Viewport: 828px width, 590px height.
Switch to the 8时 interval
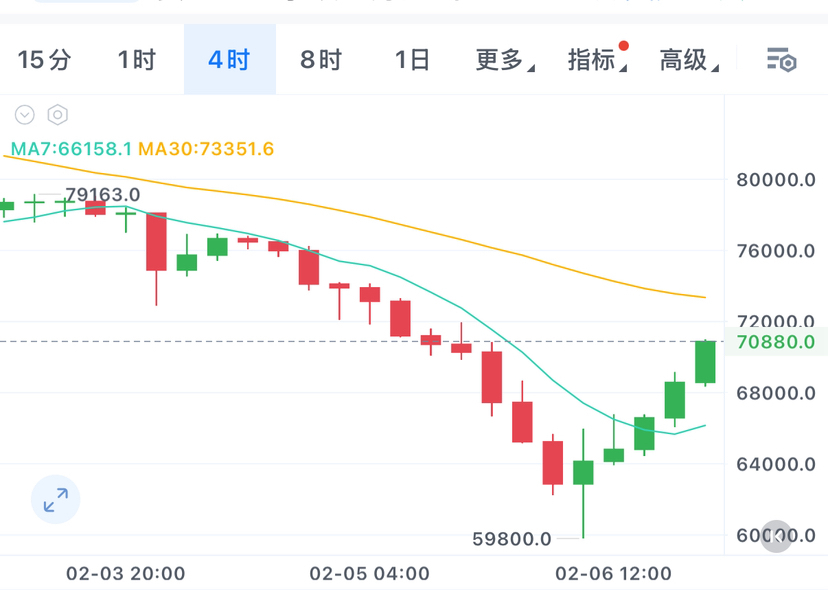(321, 60)
